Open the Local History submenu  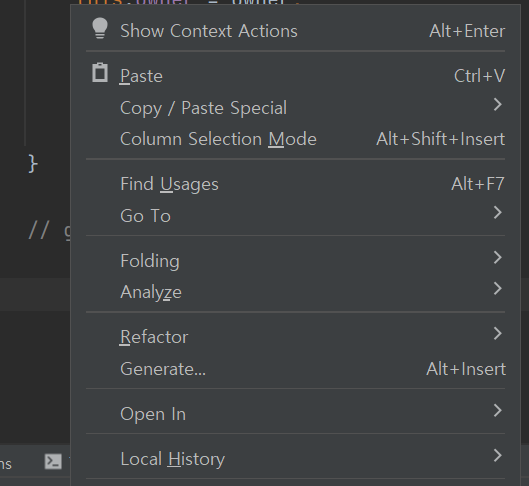pos(296,459)
